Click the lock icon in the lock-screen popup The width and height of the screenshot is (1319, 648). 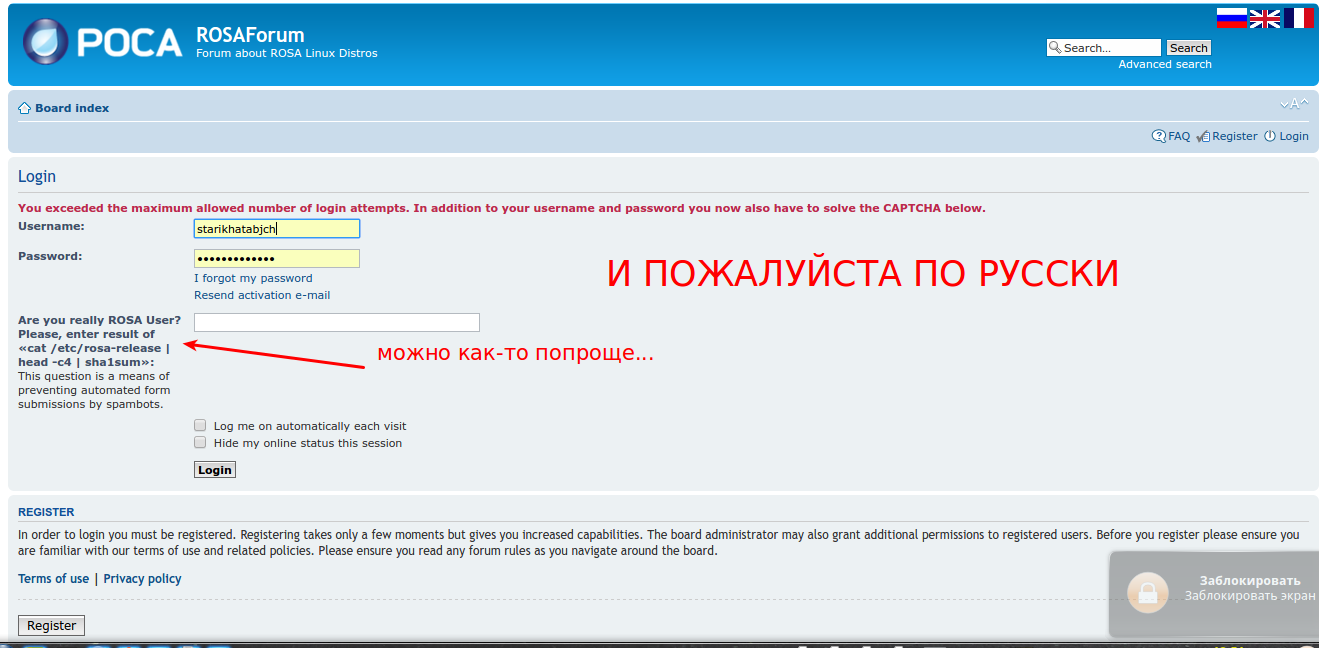click(1147, 591)
